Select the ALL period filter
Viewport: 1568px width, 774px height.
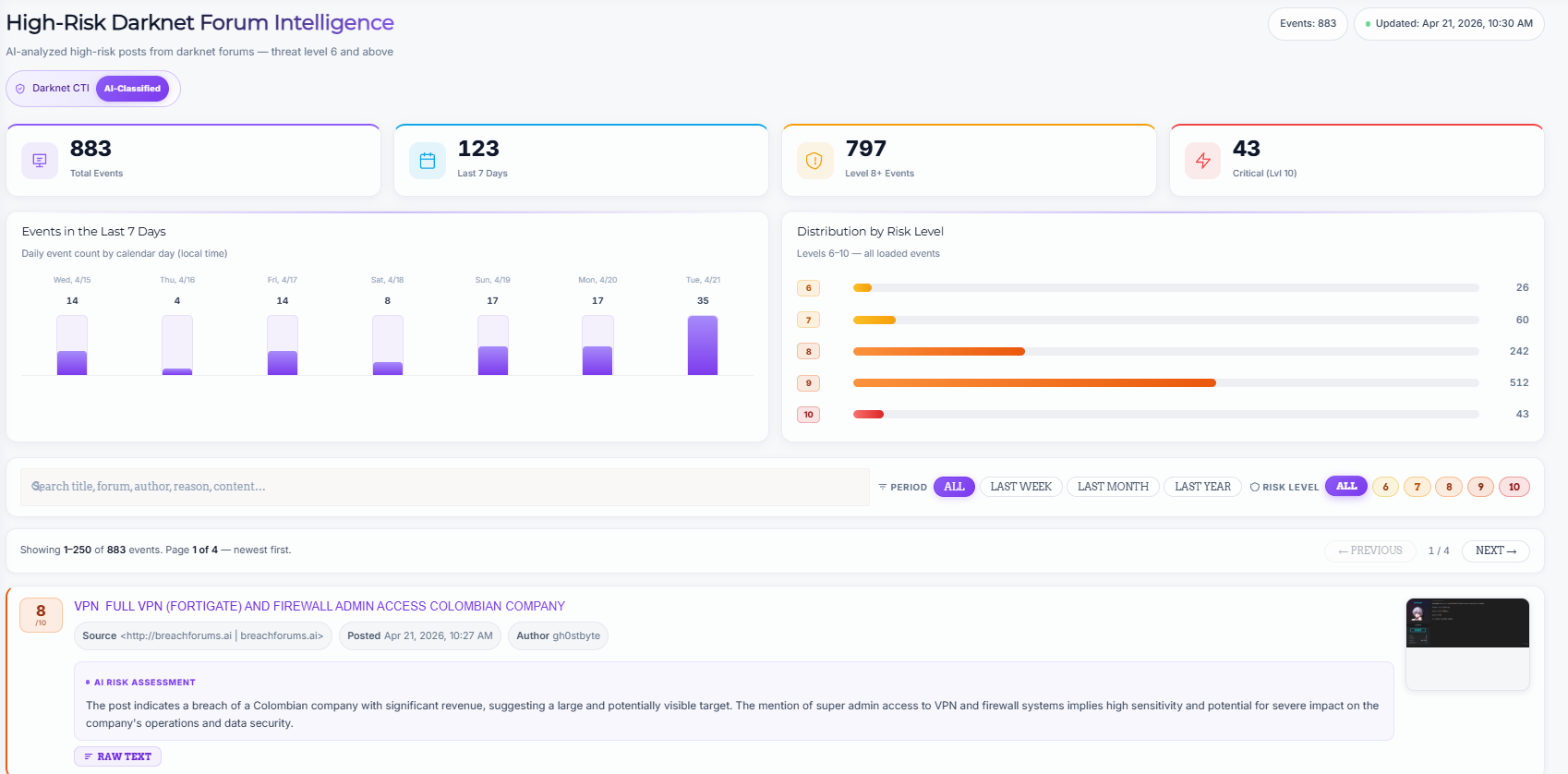coord(954,487)
